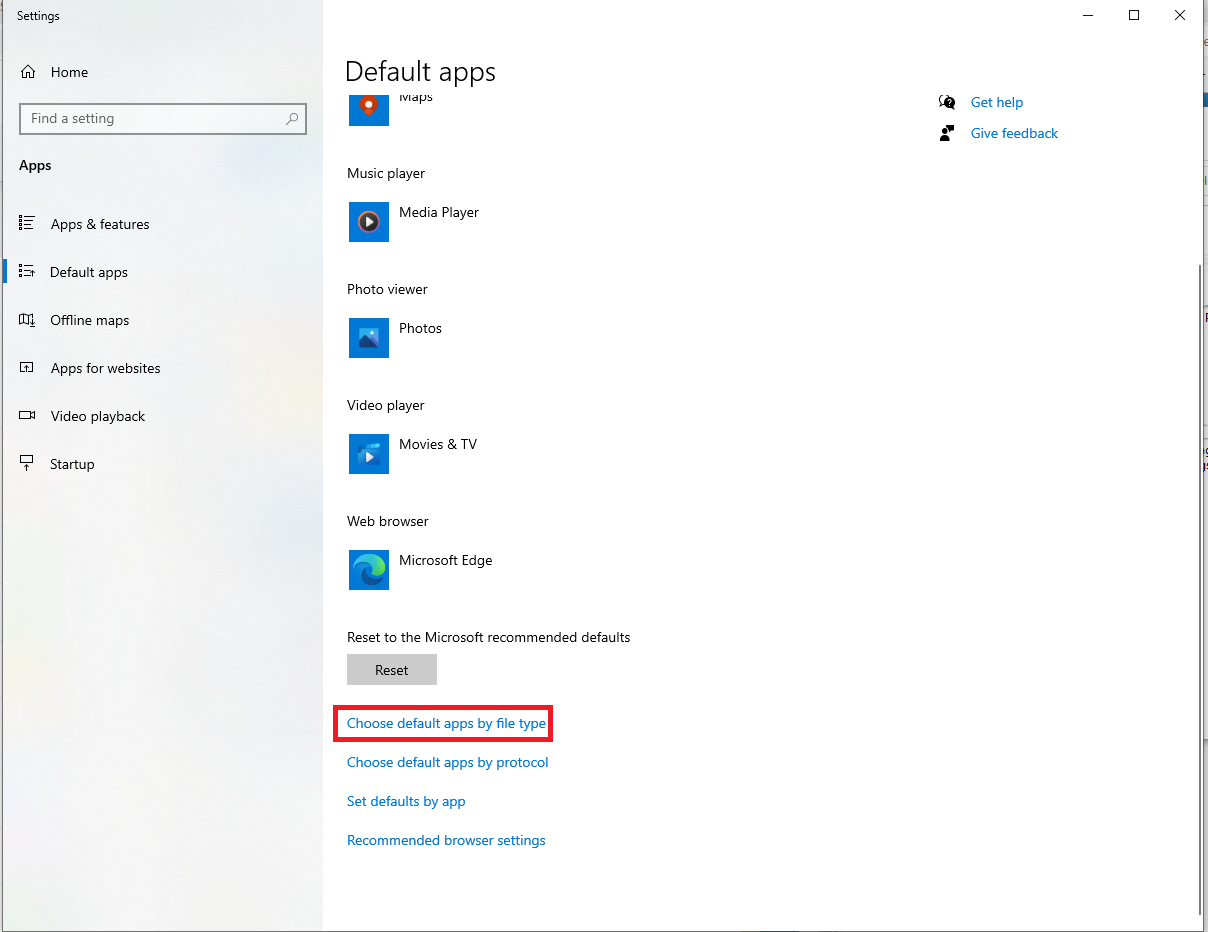1208x932 pixels.
Task: Click the Photos app icon
Action: tap(369, 338)
